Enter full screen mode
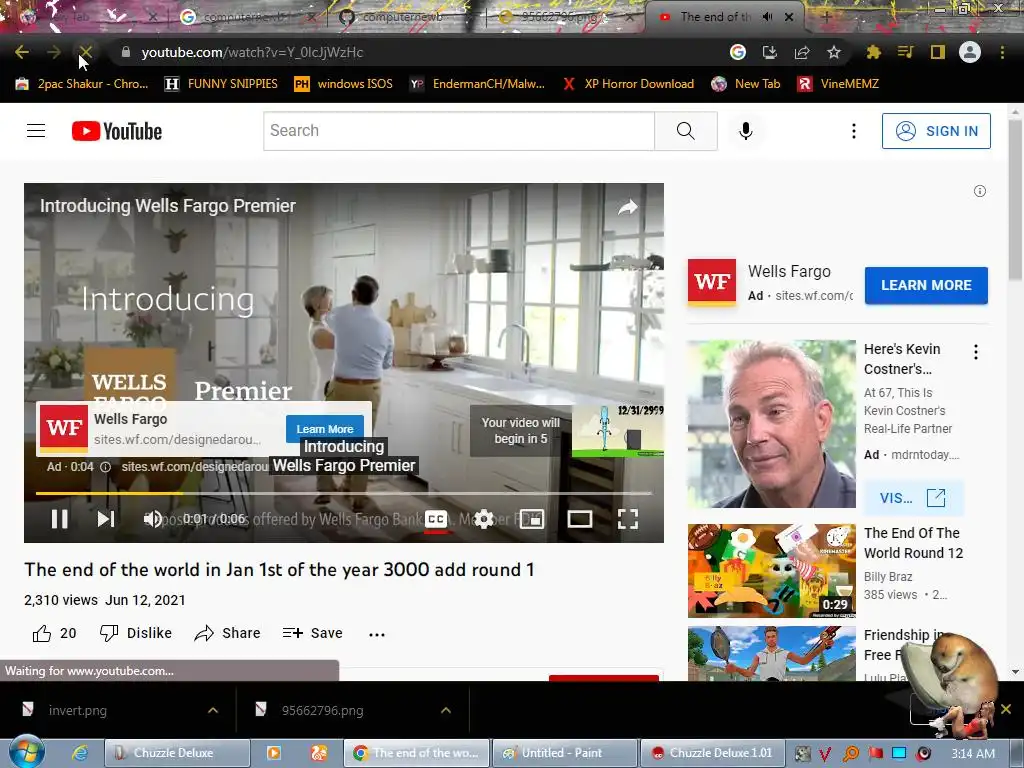This screenshot has width=1024, height=768. tap(628, 519)
